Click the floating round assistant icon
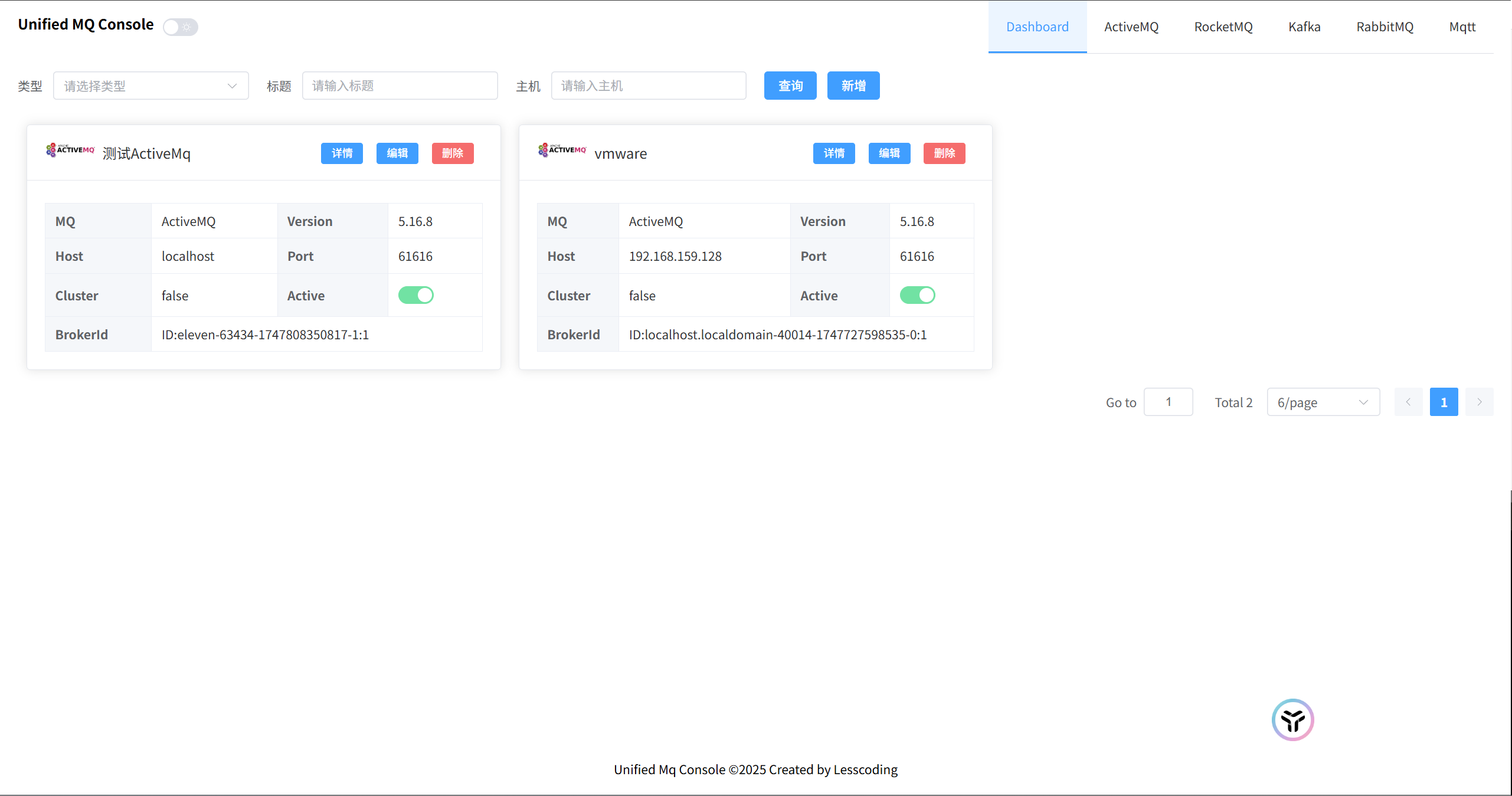The image size is (1512, 796). coord(1292,720)
